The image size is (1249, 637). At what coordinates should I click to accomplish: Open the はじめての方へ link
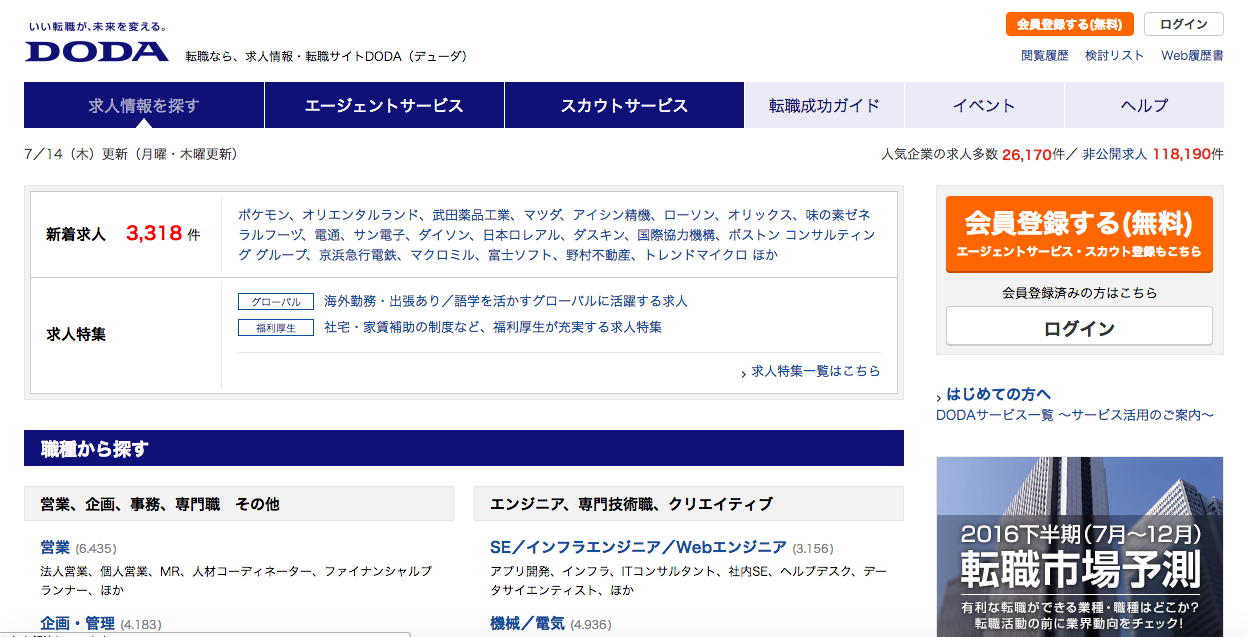point(998,394)
